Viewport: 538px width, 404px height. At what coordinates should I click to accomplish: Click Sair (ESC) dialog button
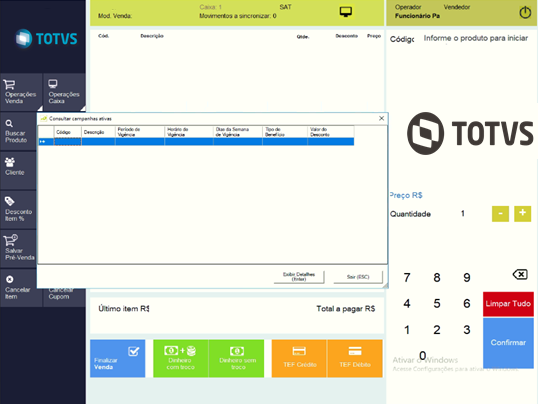click(358, 277)
